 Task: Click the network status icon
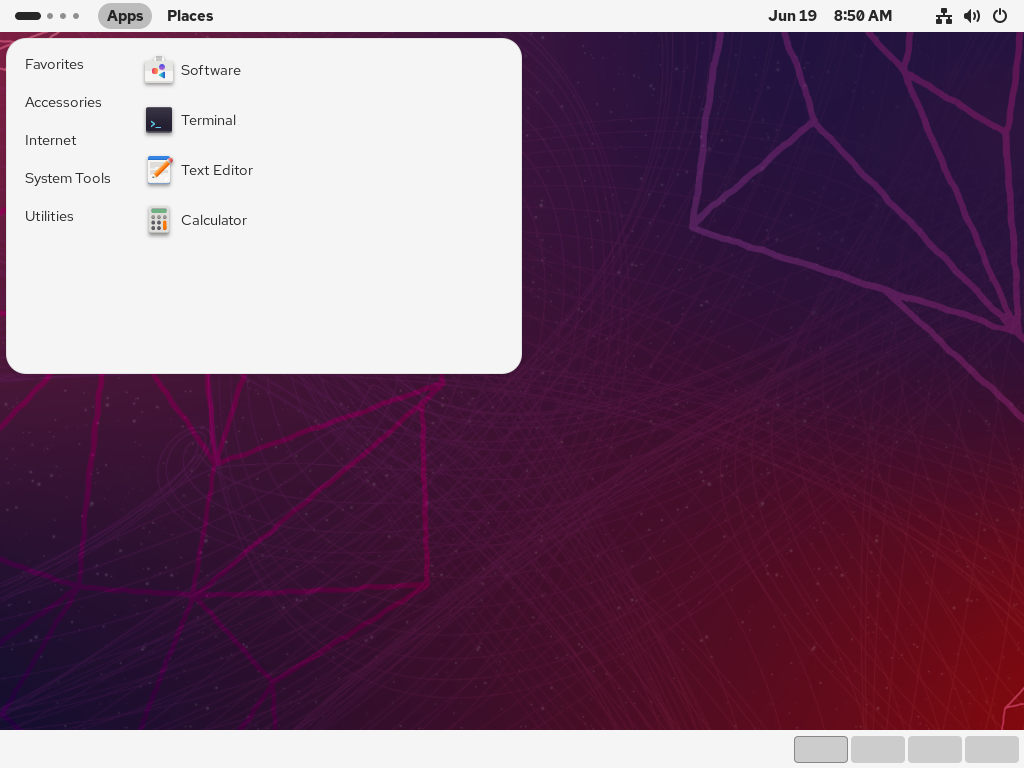click(943, 16)
